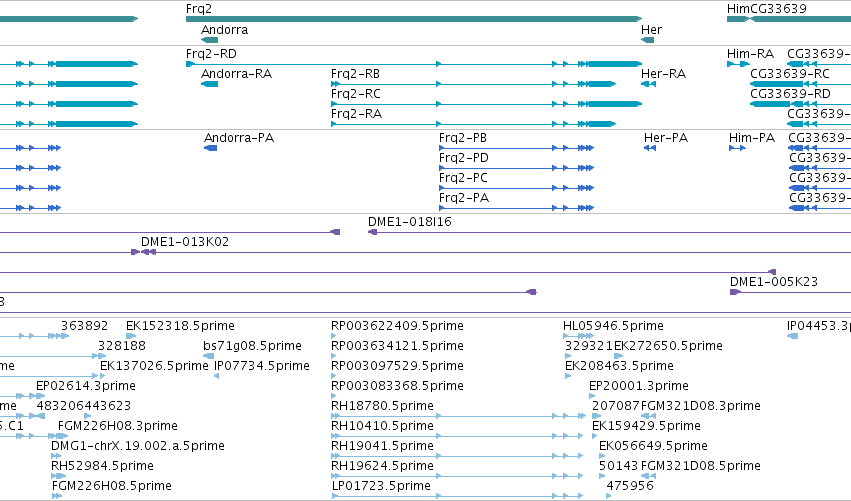Select the Him-PA protein glyph

point(737,148)
